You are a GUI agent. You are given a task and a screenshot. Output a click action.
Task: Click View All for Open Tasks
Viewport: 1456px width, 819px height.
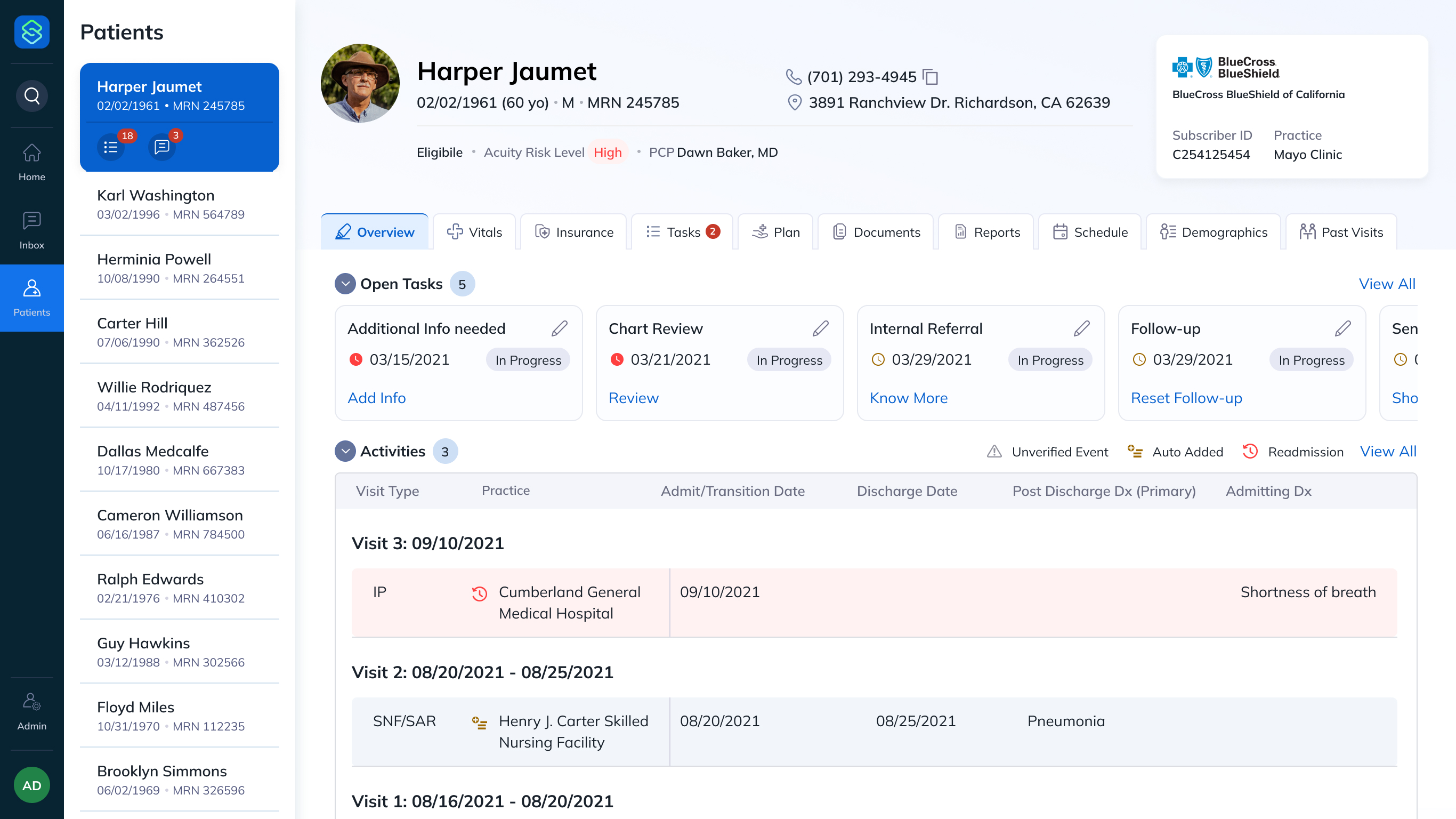1387,284
